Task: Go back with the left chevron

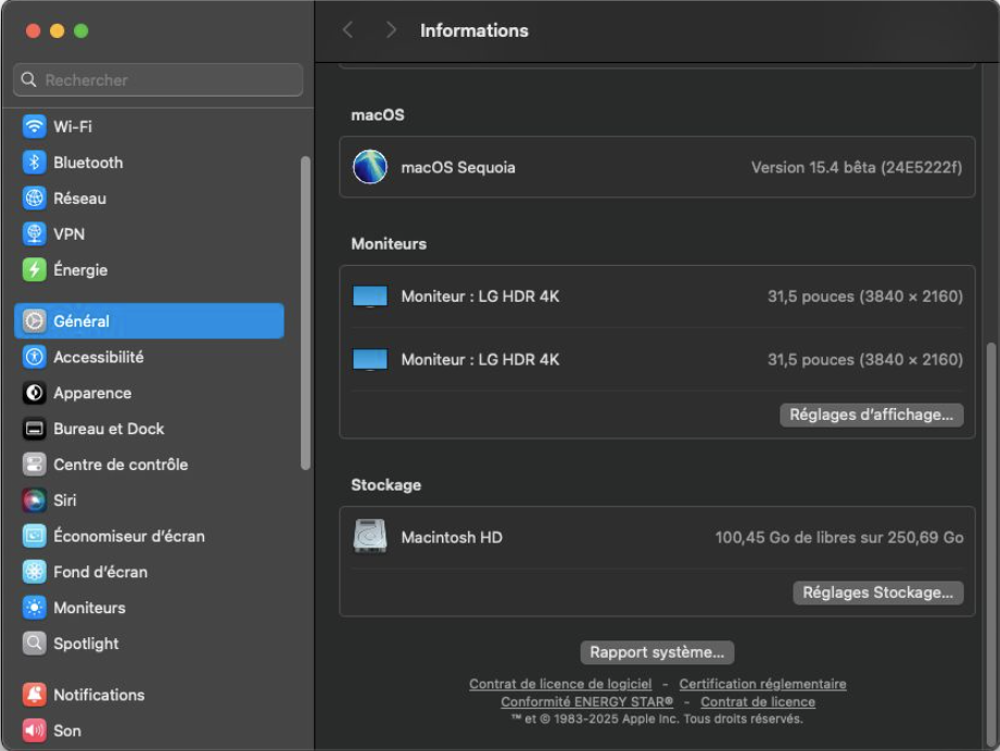Action: point(348,30)
